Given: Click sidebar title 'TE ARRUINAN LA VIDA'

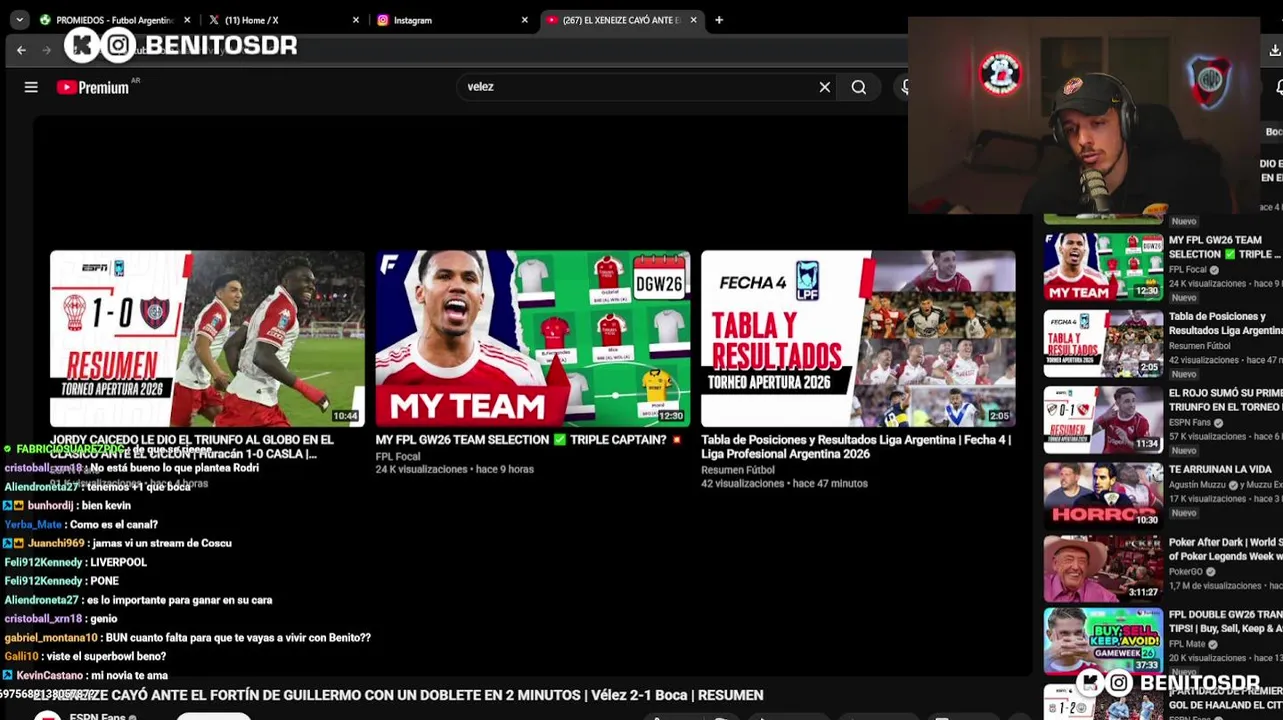Looking at the screenshot, I should click(x=1220, y=469).
